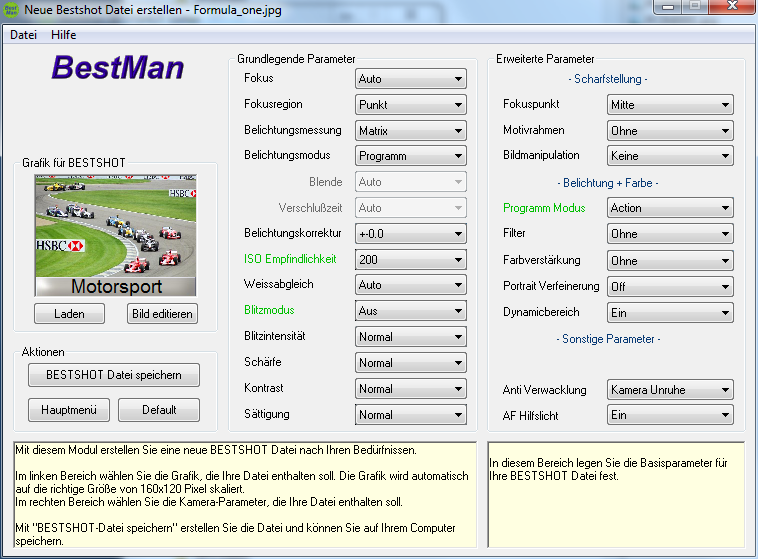Screen dimensions: 758x559
Task: Open the Belichtungsmodus Programm dropdown
Action: coord(410,157)
